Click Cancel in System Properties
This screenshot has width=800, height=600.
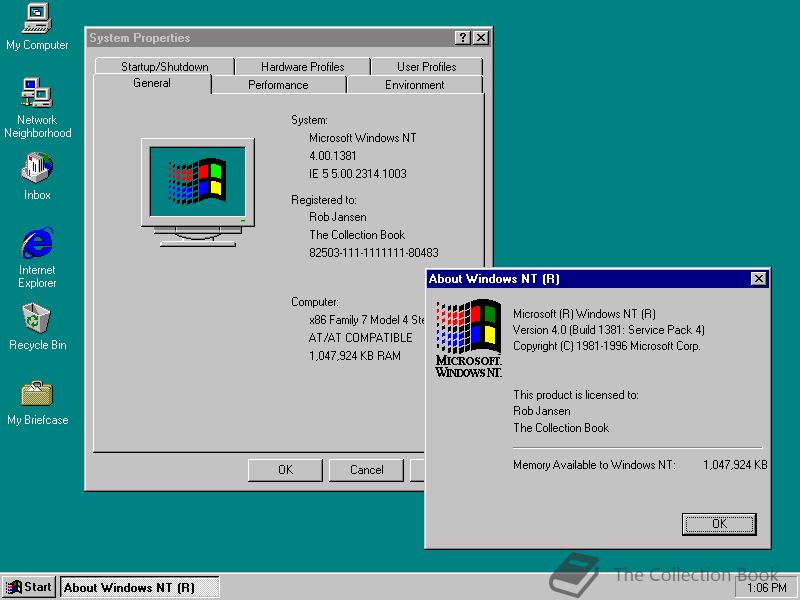366,470
